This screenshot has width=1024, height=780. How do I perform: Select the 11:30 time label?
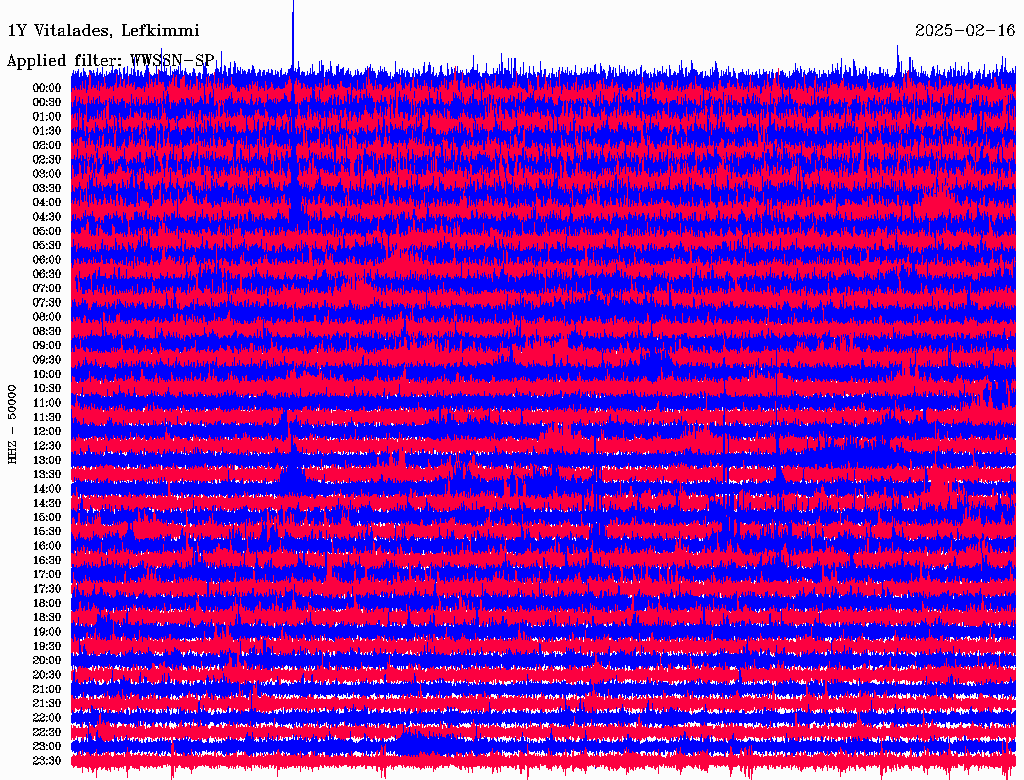coord(47,417)
